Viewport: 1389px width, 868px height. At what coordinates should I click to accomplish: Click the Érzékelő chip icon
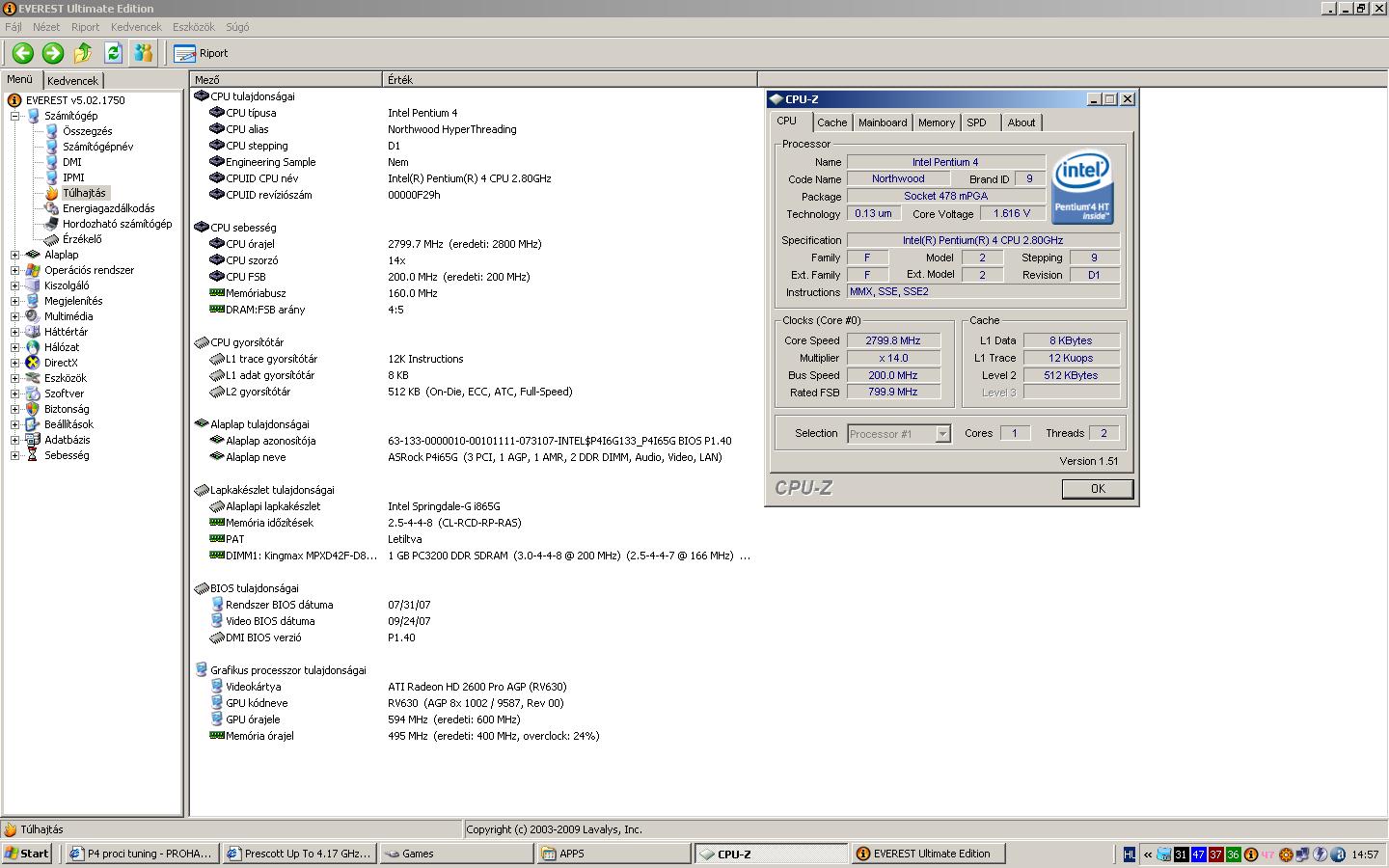[x=52, y=239]
